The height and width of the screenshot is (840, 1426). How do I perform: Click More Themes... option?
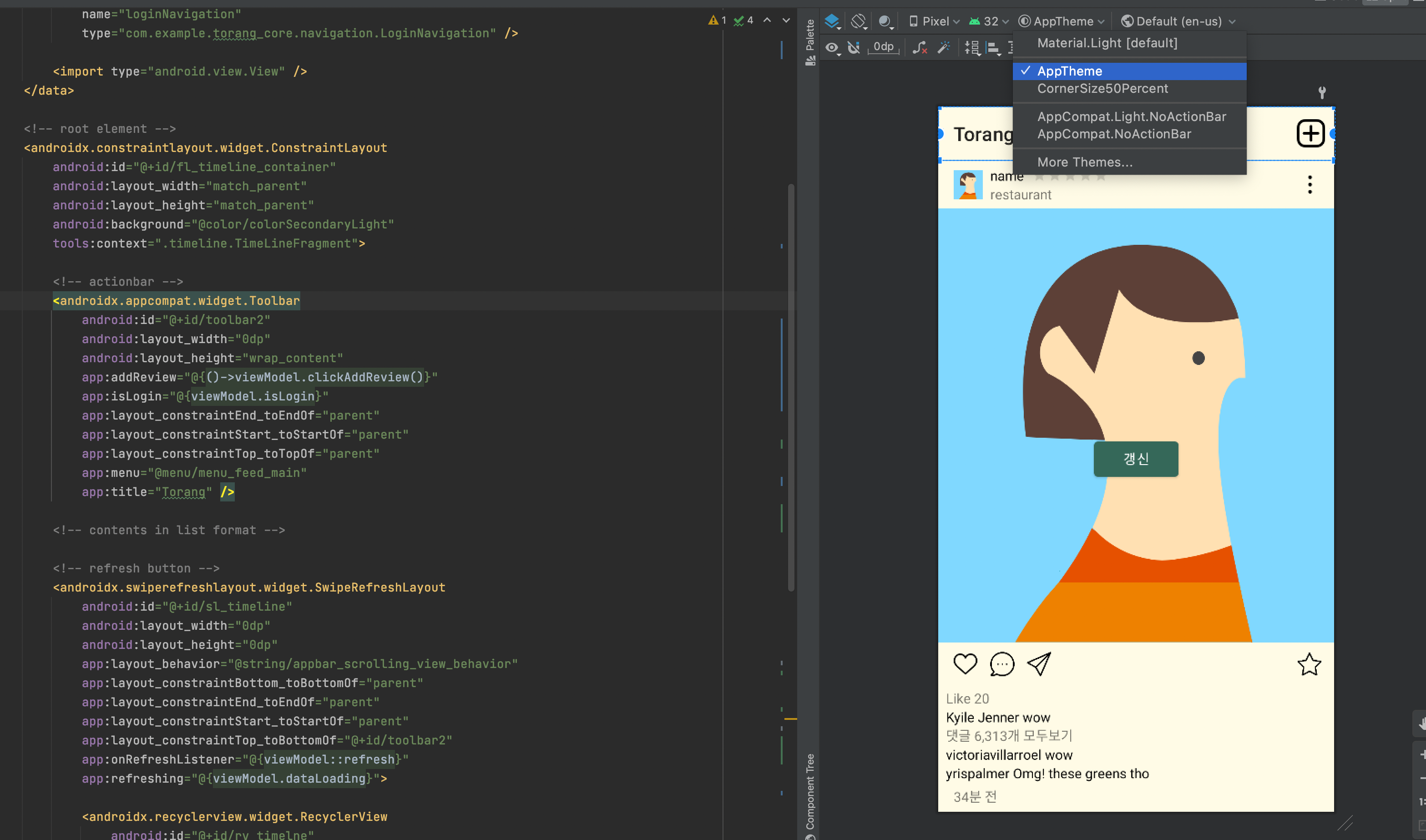(x=1085, y=162)
